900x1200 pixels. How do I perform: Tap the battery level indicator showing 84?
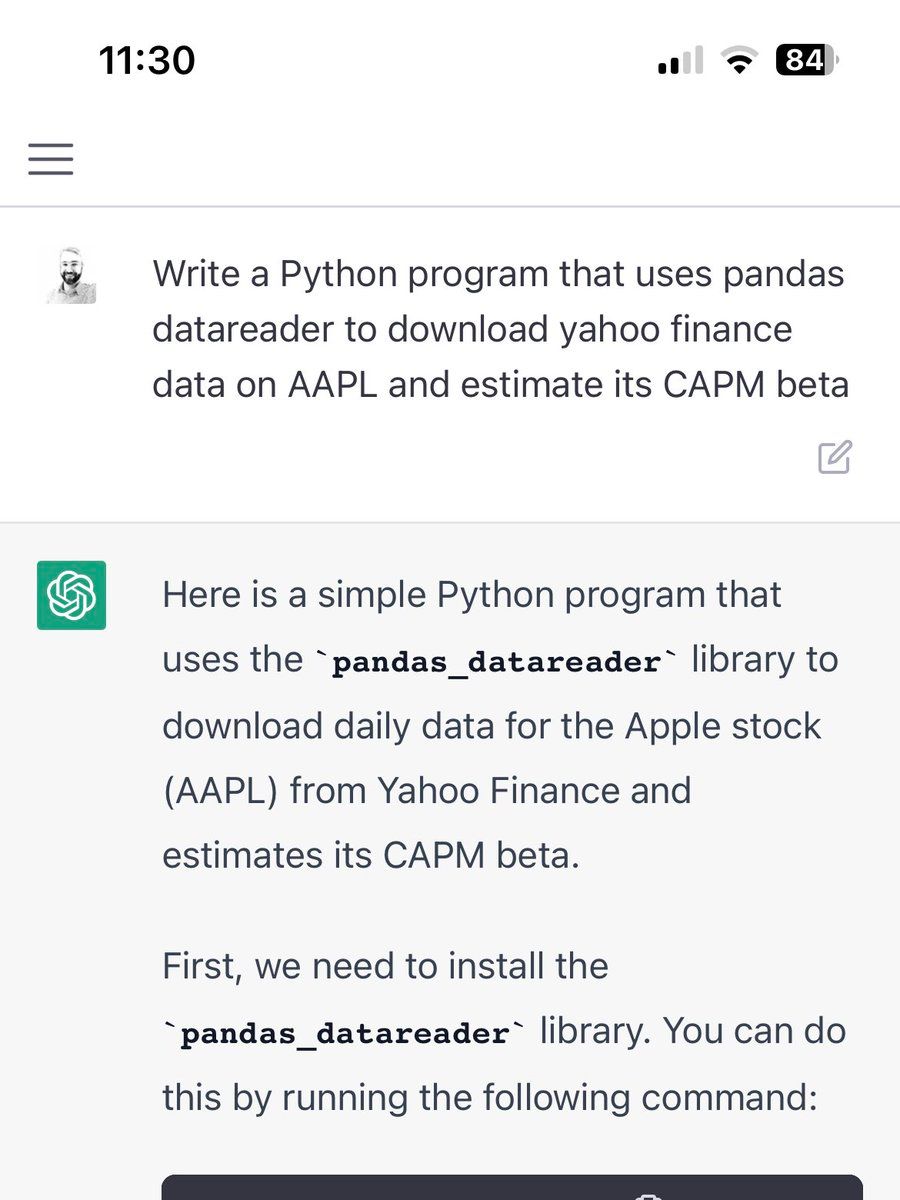click(x=806, y=62)
